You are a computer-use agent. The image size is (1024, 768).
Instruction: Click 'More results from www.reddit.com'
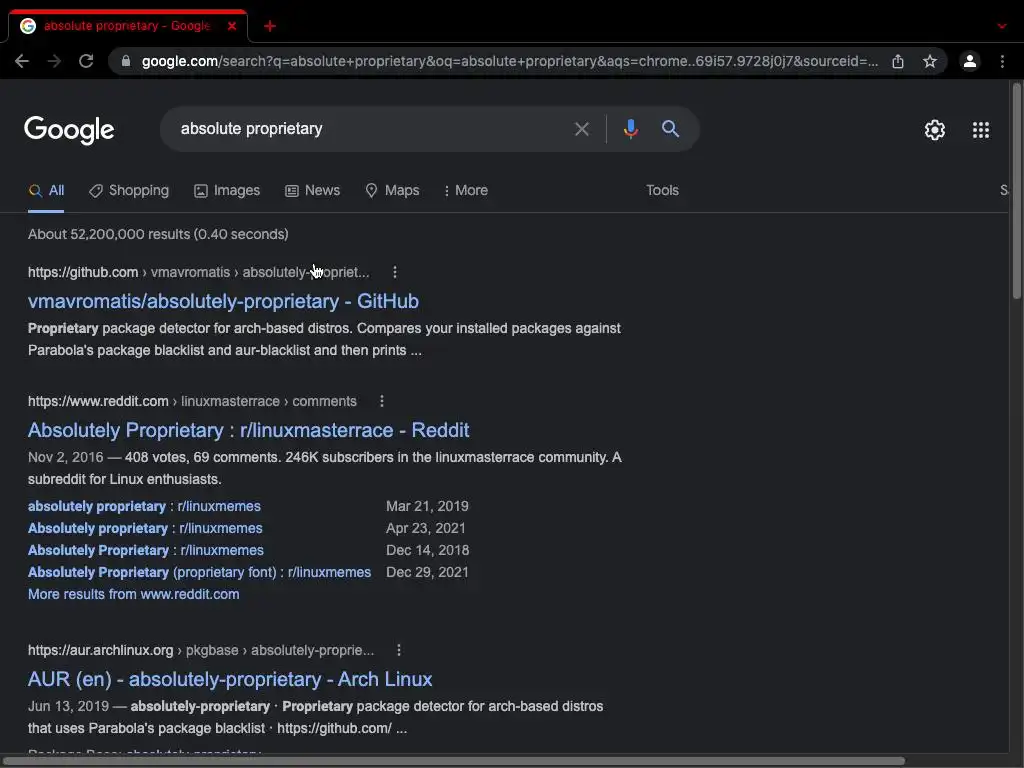tap(133, 594)
